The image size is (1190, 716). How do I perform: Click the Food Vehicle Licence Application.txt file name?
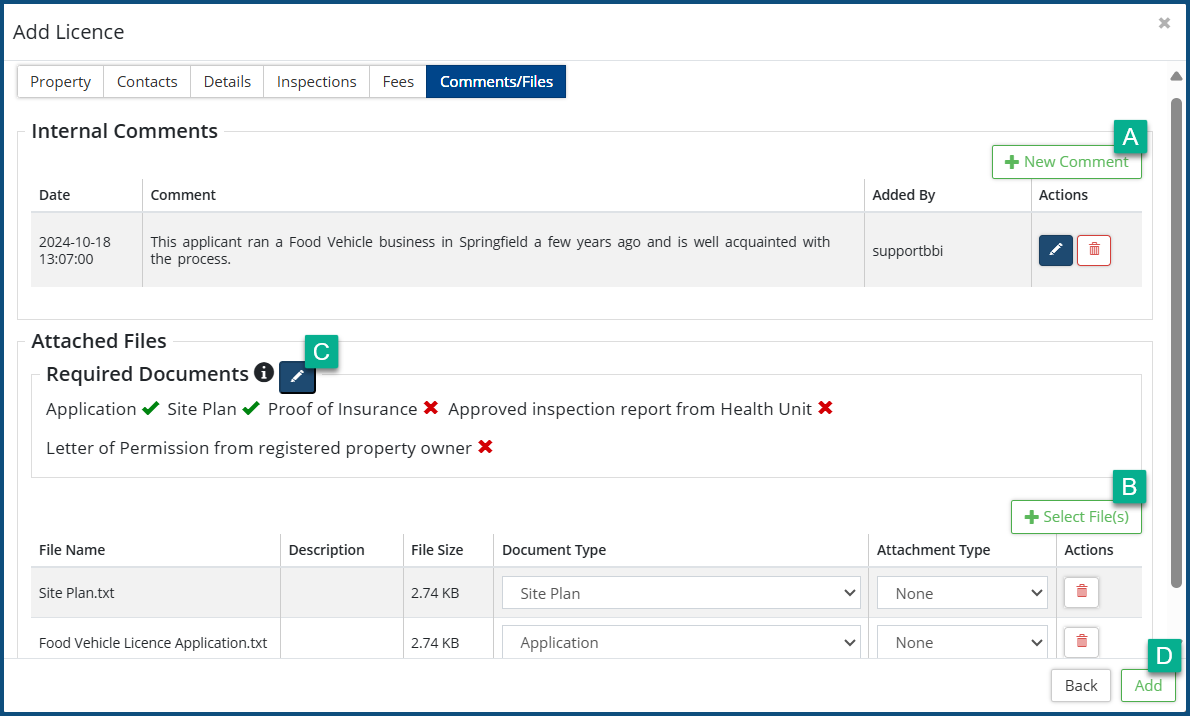[153, 642]
